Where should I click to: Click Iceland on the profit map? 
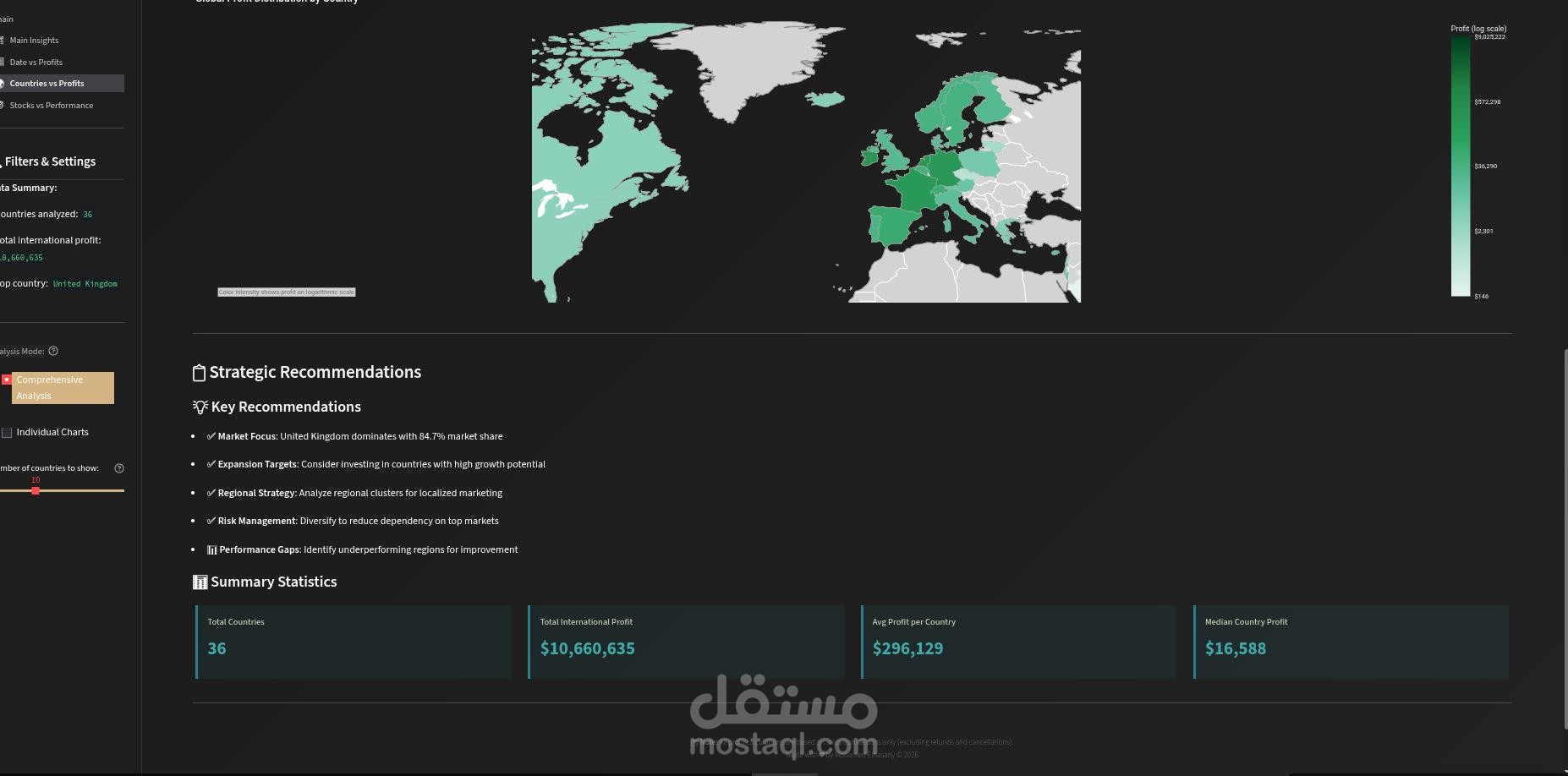(825, 99)
